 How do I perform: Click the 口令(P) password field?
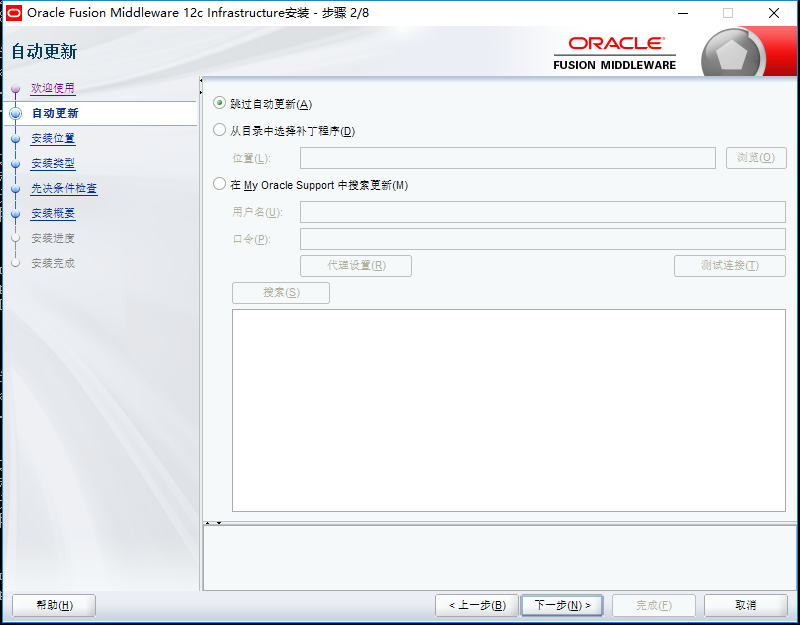point(543,239)
